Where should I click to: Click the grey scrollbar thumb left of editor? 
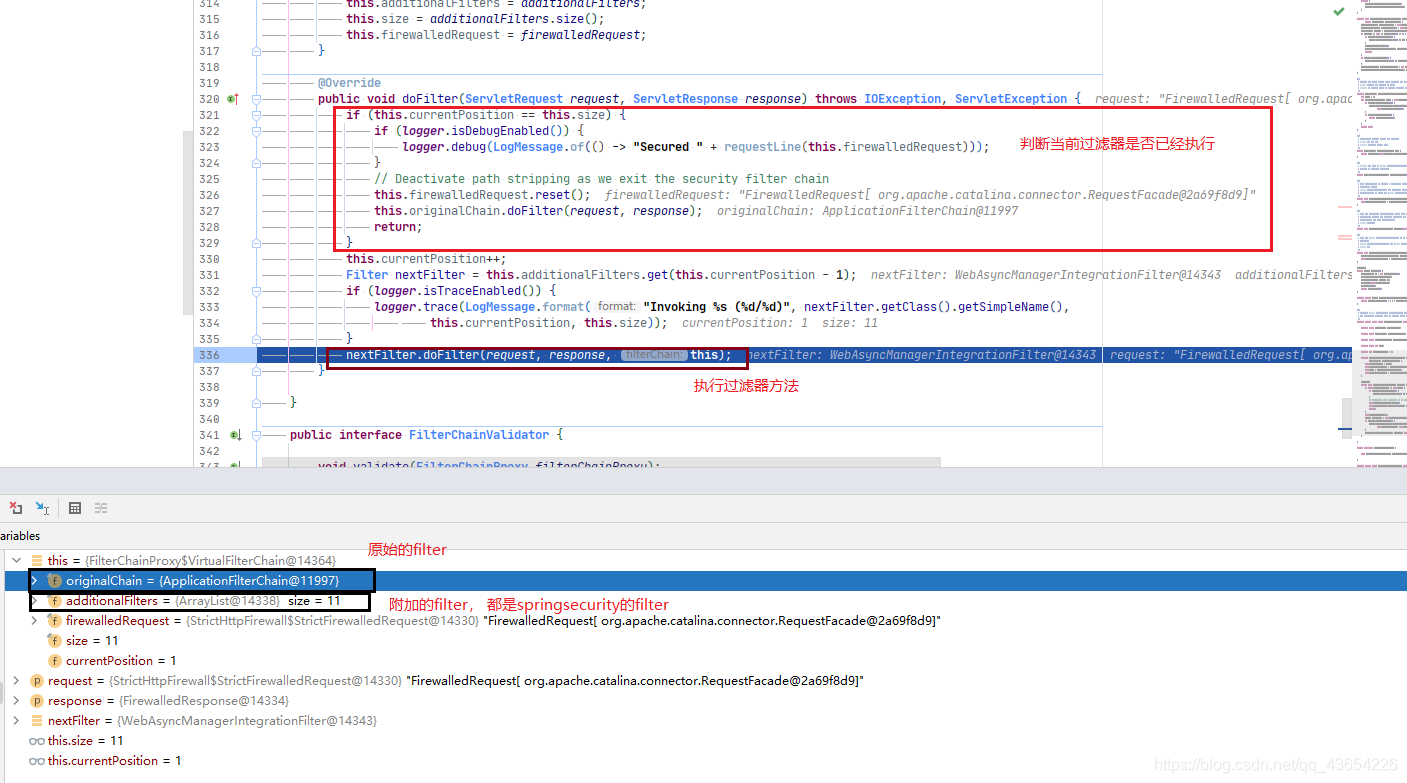(x=188, y=223)
